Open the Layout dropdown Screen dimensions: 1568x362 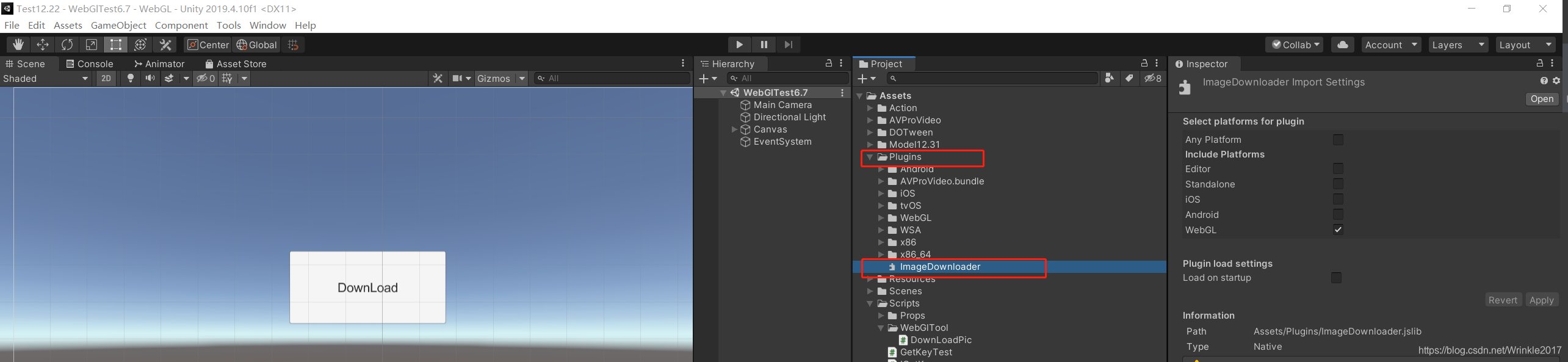[1525, 45]
